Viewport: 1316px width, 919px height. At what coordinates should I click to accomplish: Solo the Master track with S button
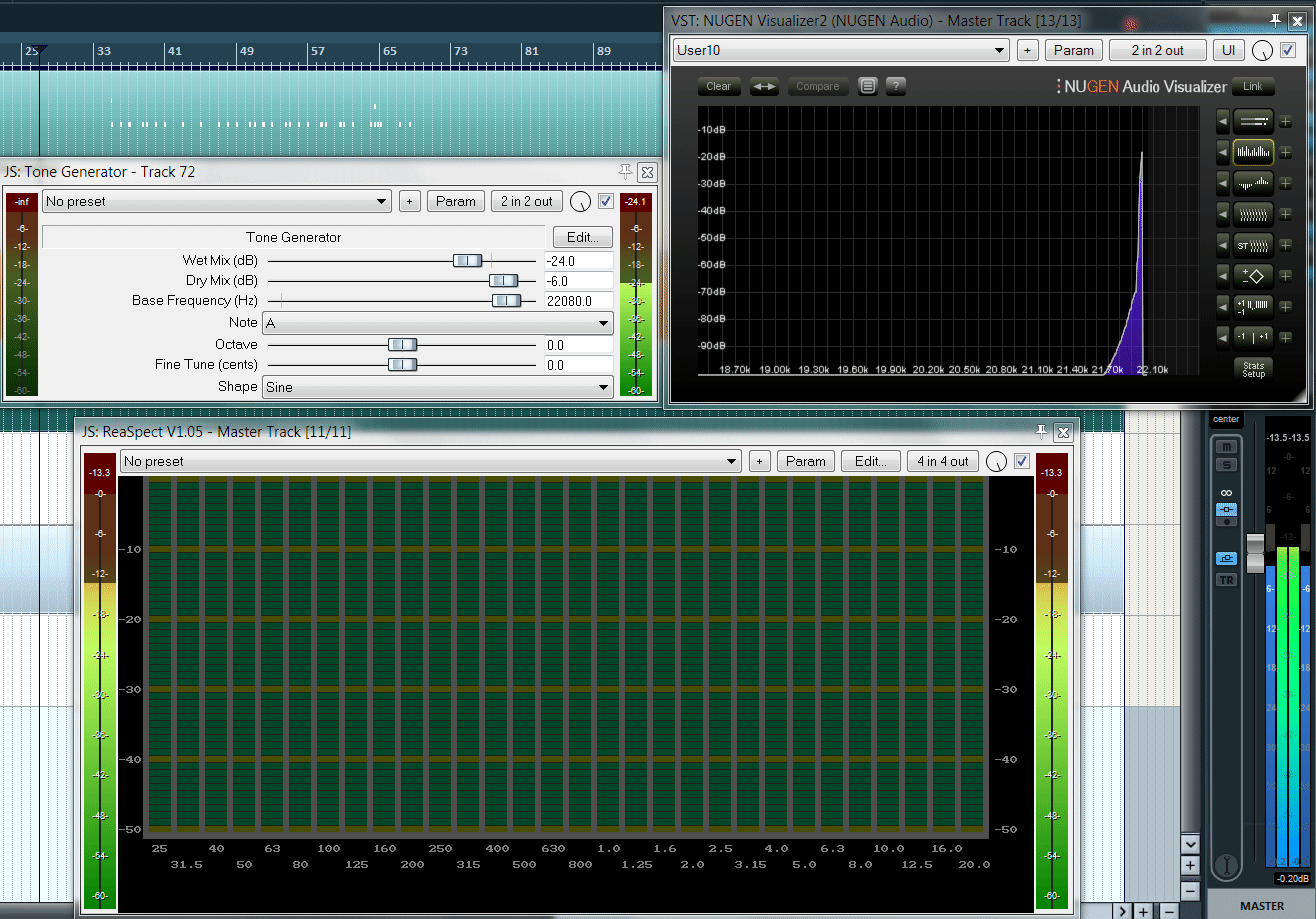pos(1226,464)
